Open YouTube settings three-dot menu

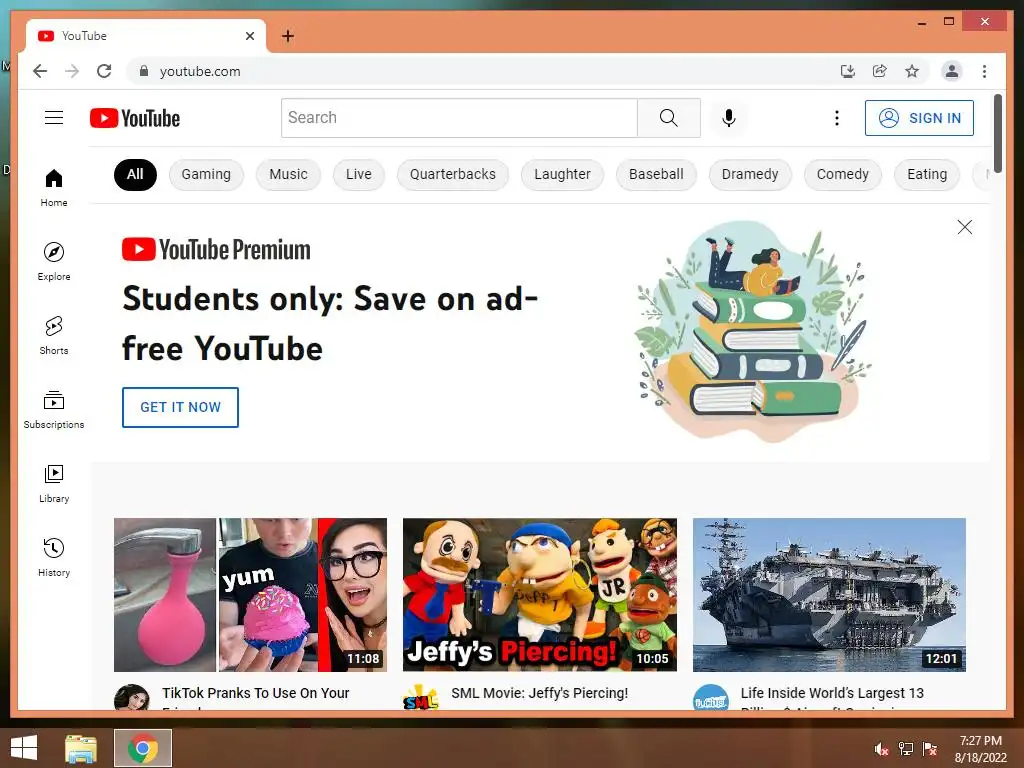837,118
